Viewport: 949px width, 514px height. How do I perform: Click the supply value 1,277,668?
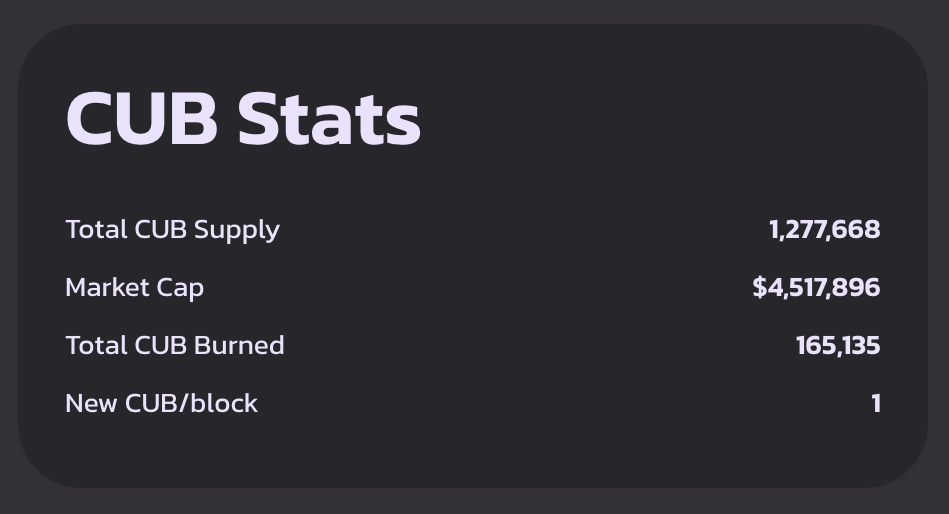(824, 230)
